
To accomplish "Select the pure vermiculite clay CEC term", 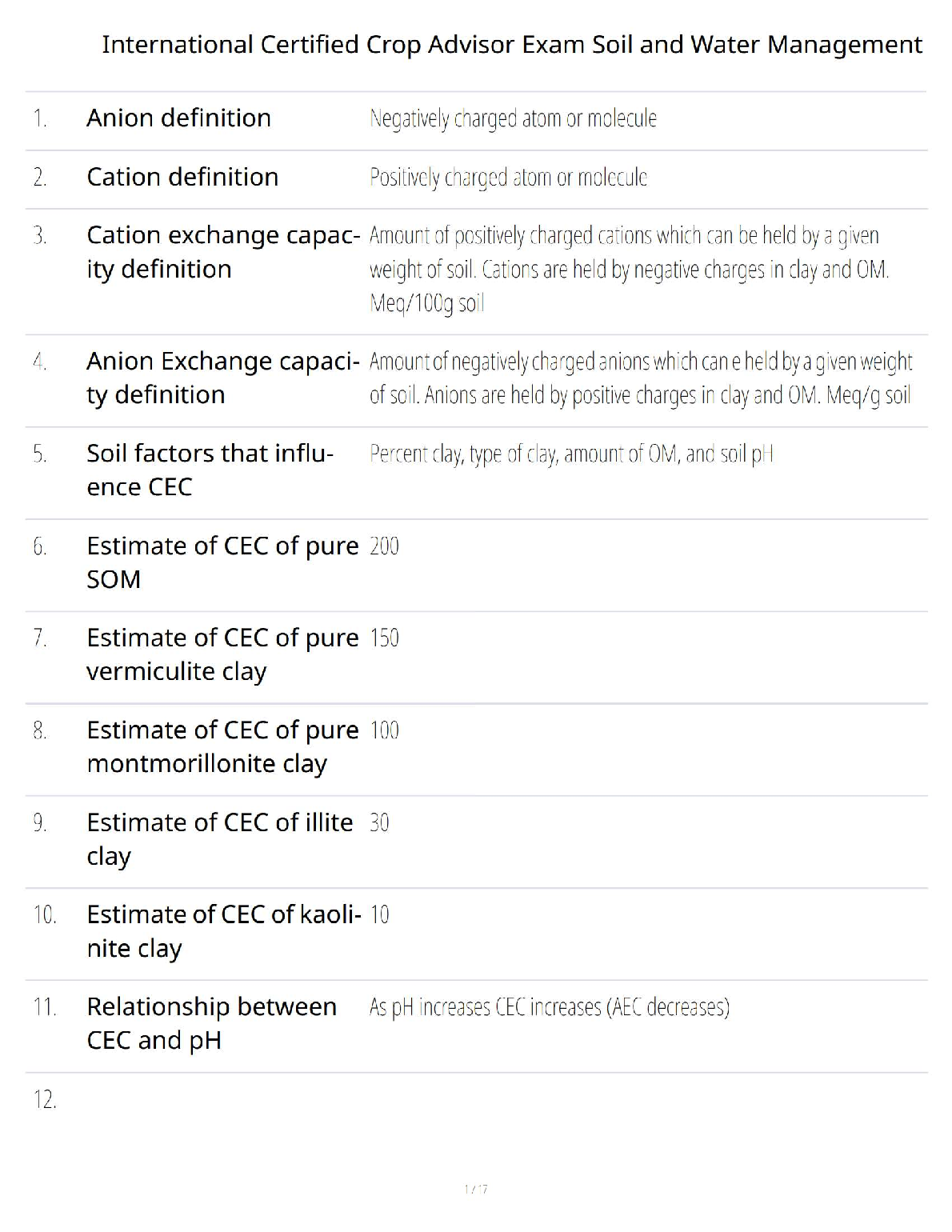I will coord(222,654).
